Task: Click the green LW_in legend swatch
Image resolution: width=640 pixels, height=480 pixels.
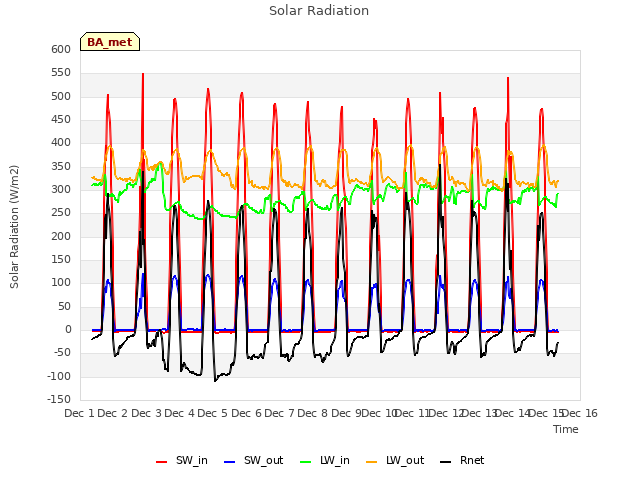Action: 305,462
